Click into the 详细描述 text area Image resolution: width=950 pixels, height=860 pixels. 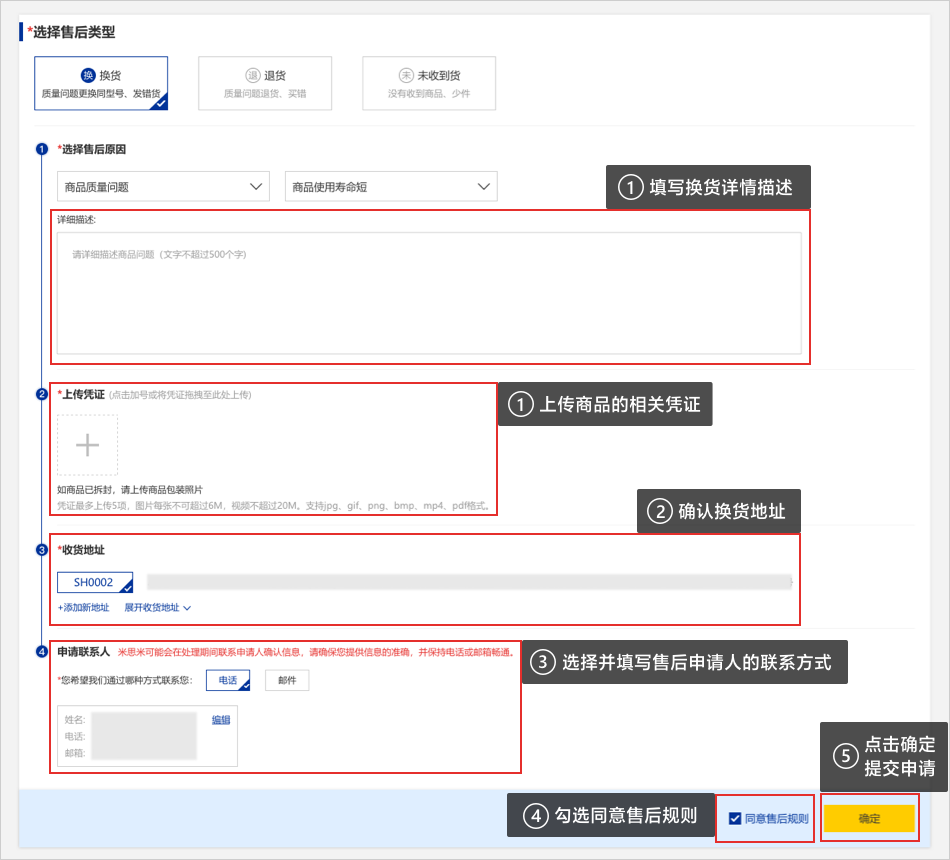click(x=429, y=292)
